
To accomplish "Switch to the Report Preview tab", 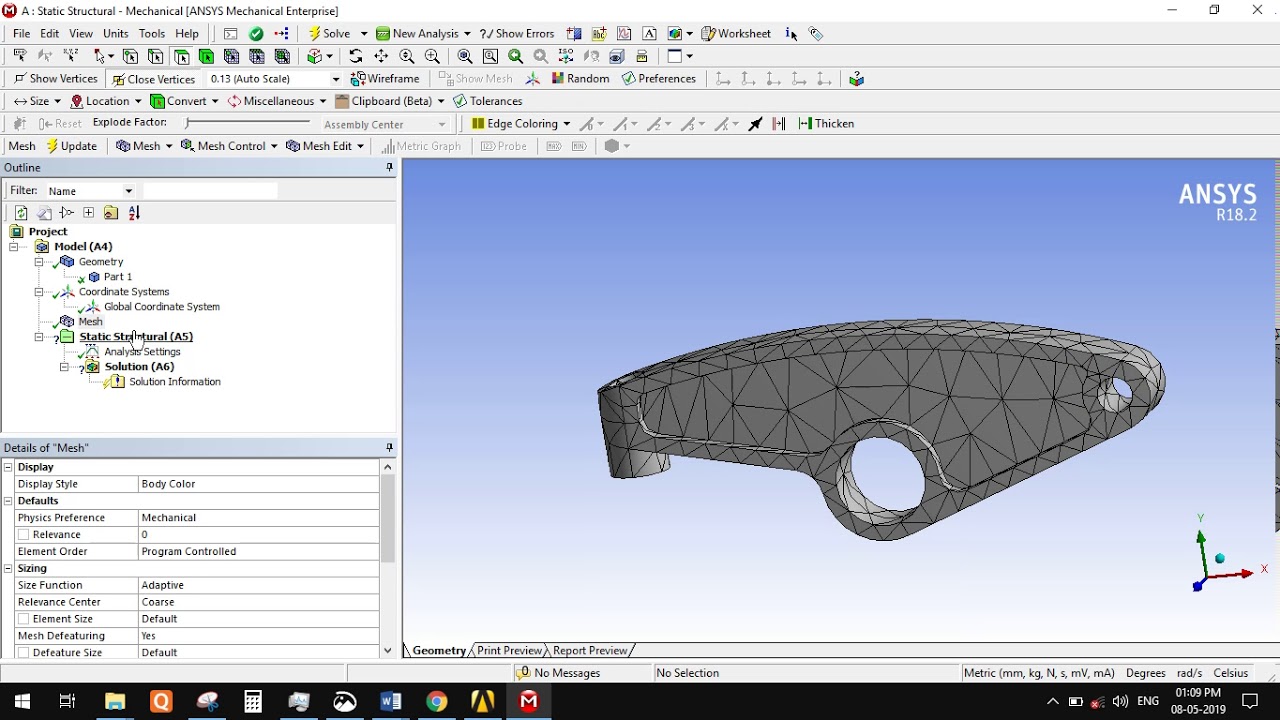I will click(590, 650).
